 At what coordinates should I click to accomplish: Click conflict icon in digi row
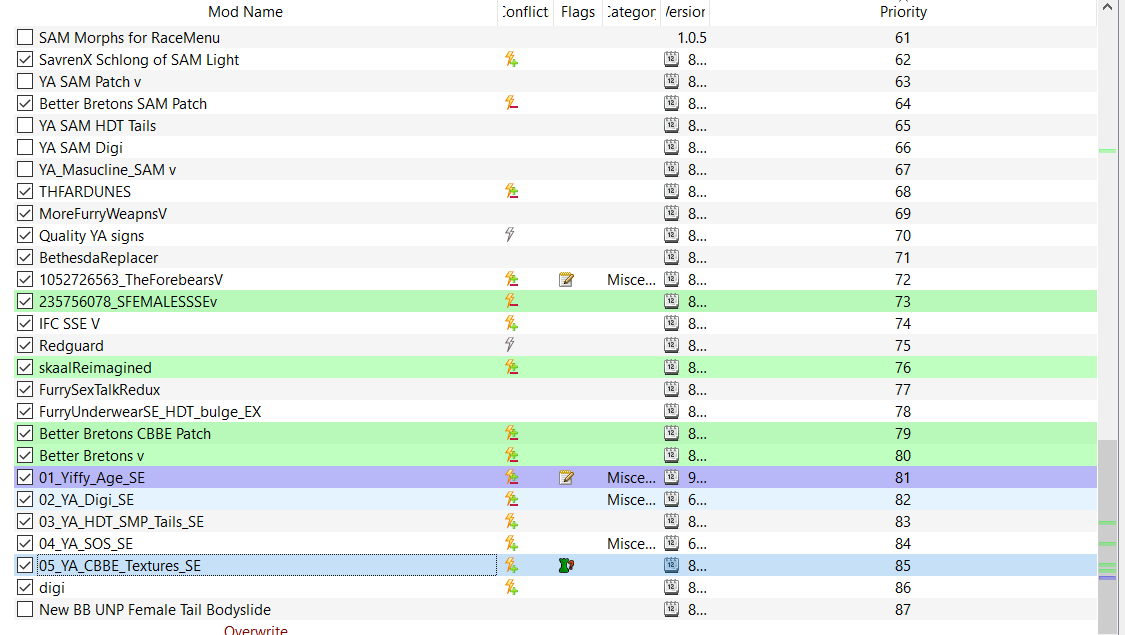point(511,588)
